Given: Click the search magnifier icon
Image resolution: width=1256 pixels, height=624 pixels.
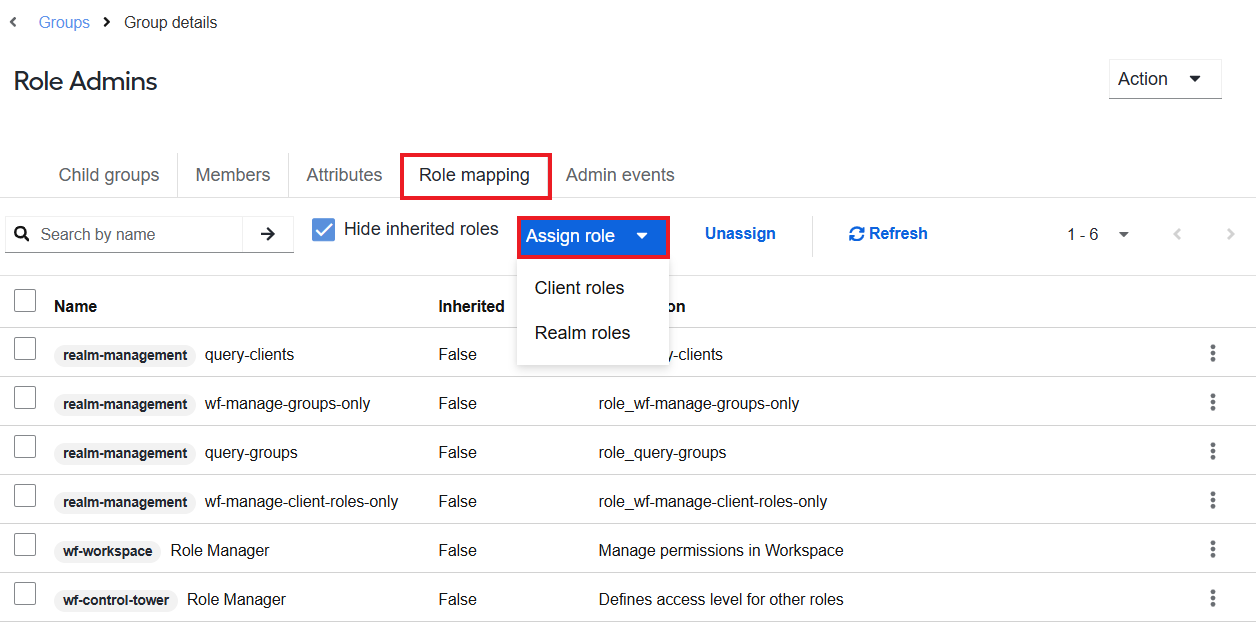Looking at the screenshot, I should 22,234.
